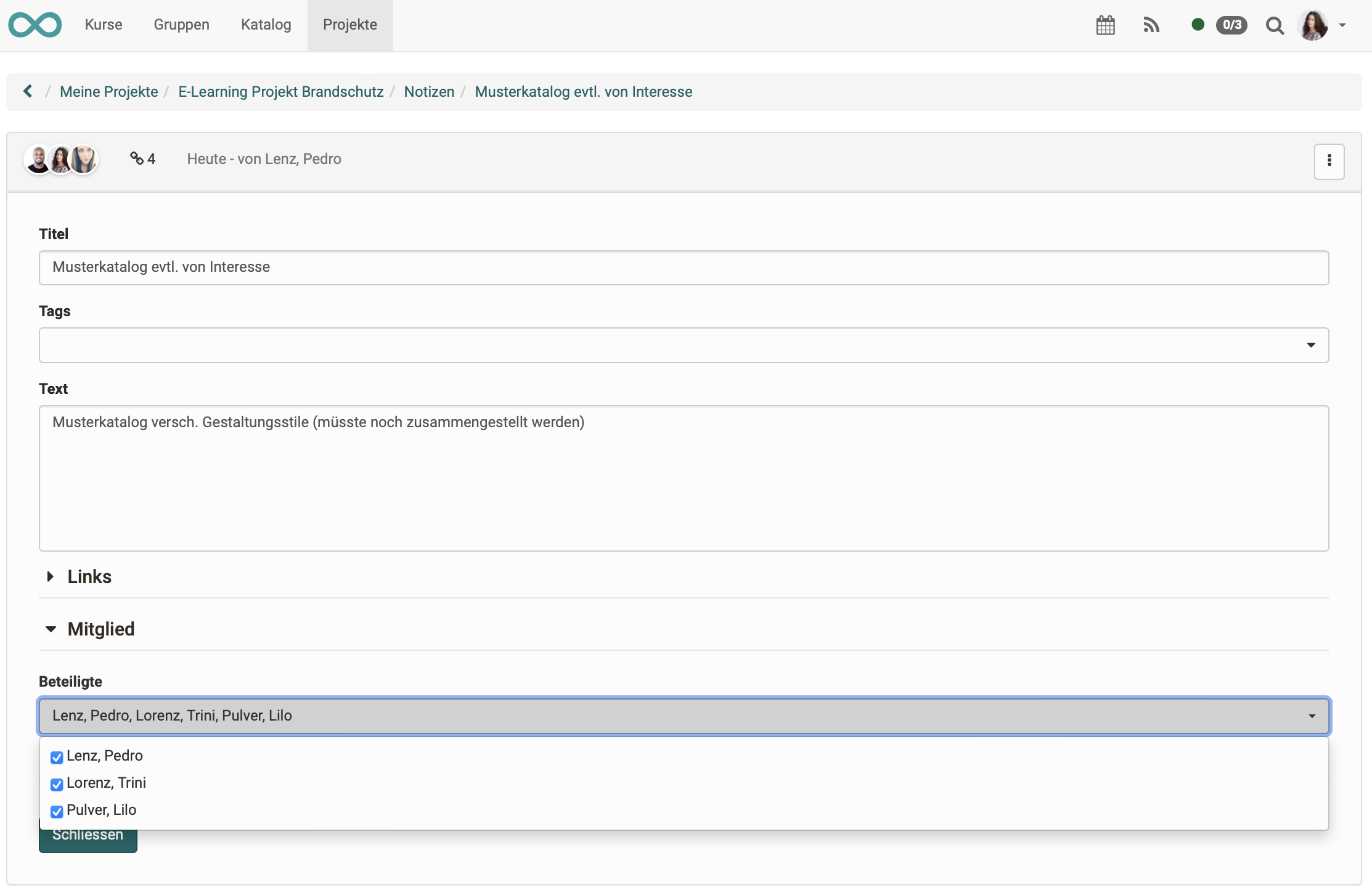Click into the Titel input field
Screen dimensions: 1372x895
(x=684, y=268)
